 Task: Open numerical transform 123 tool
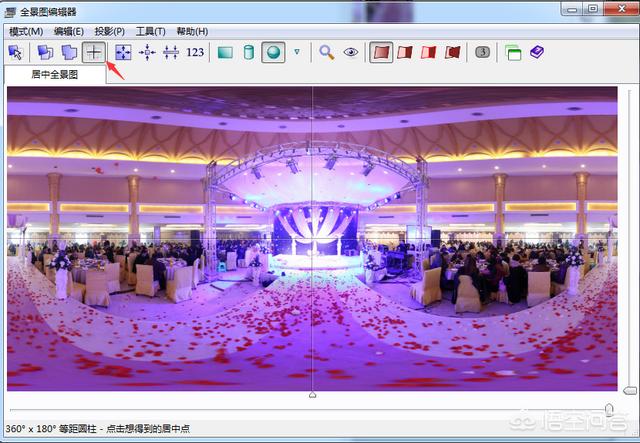[x=195, y=52]
